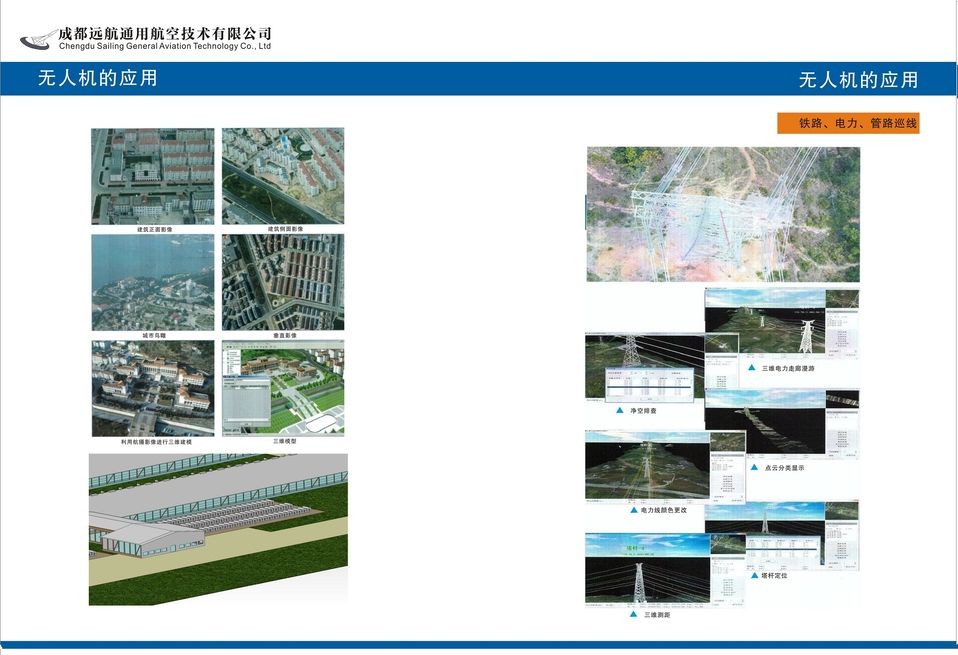This screenshot has height=655, width=958.
Task: Click the 净空排查 caption text
Action: coord(643,411)
